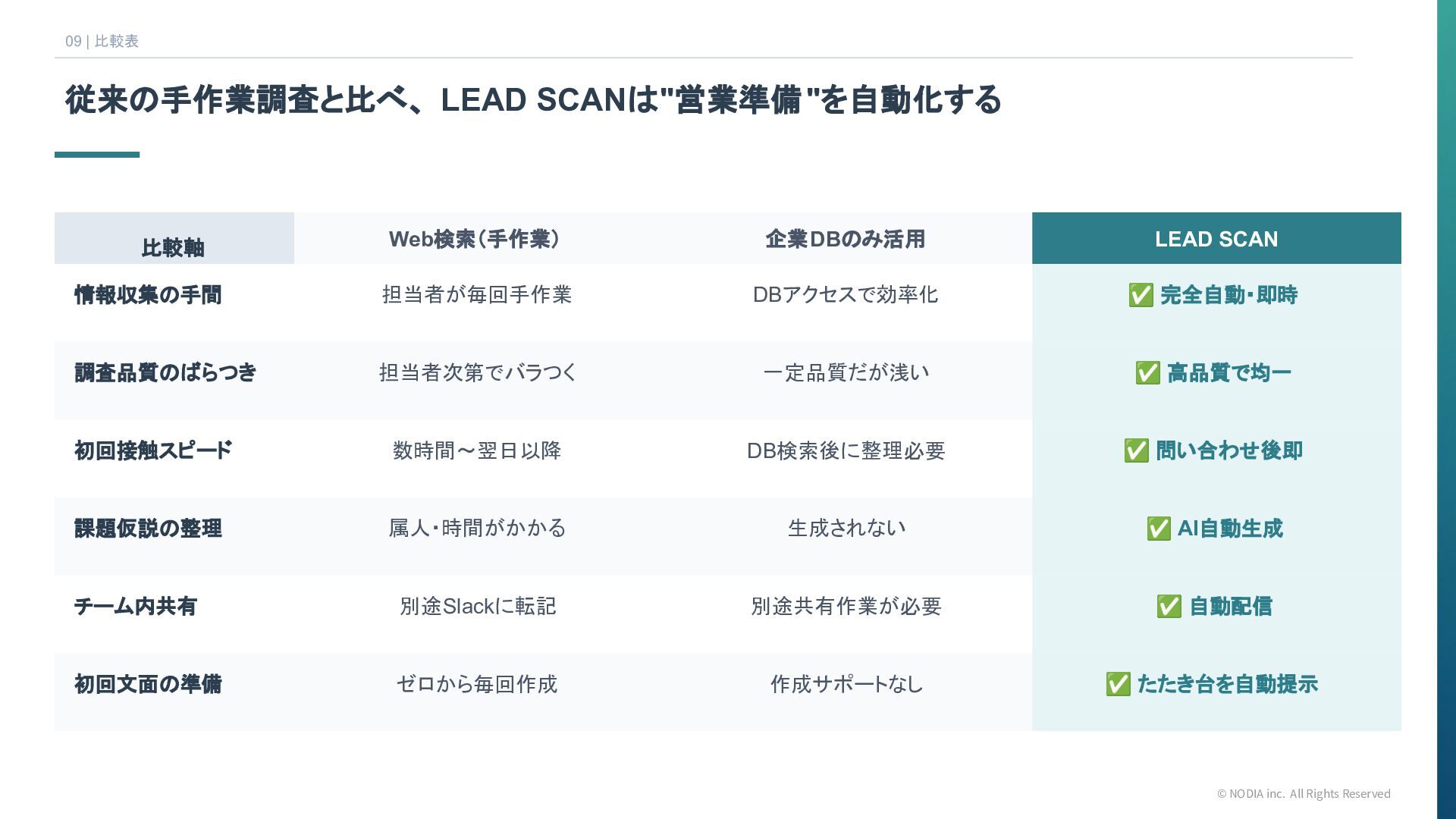Click the NODIA inc. copyright footer text

(x=1304, y=794)
